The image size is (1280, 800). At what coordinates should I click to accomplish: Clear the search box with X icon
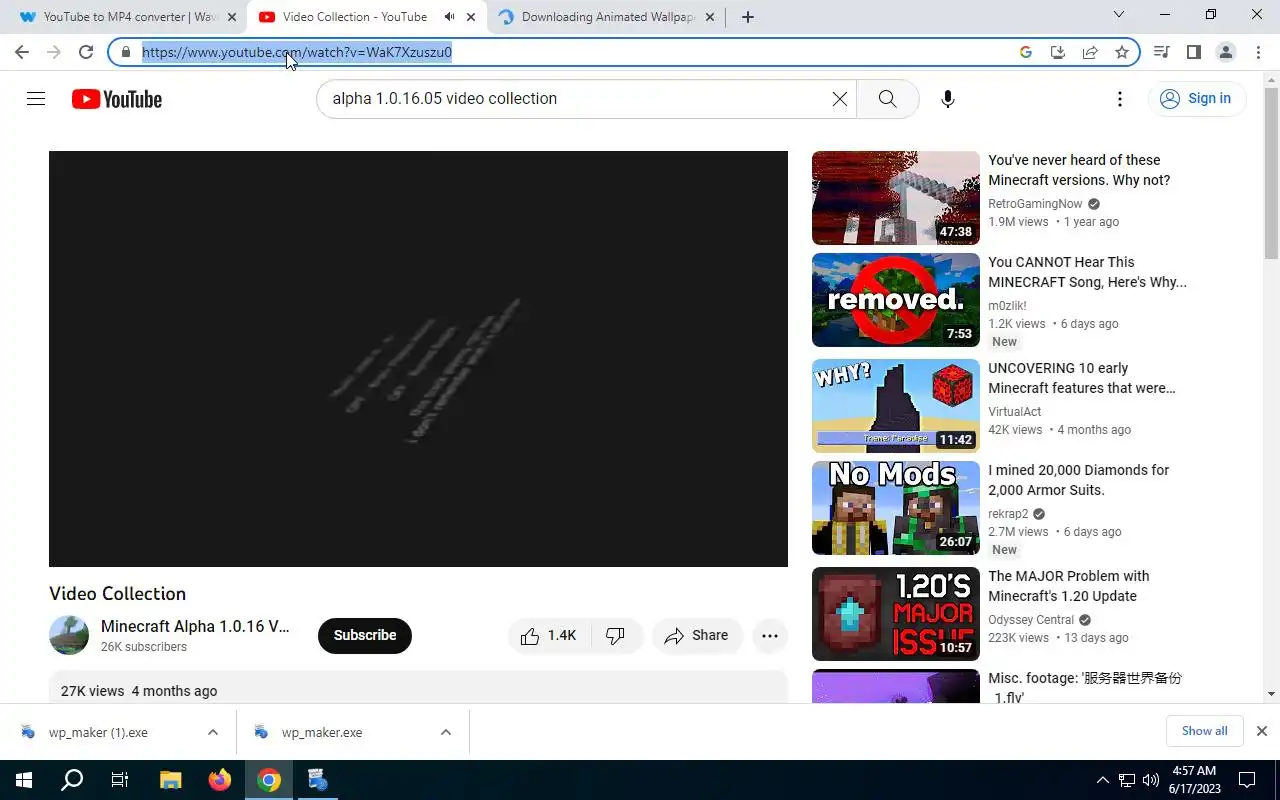(x=840, y=98)
